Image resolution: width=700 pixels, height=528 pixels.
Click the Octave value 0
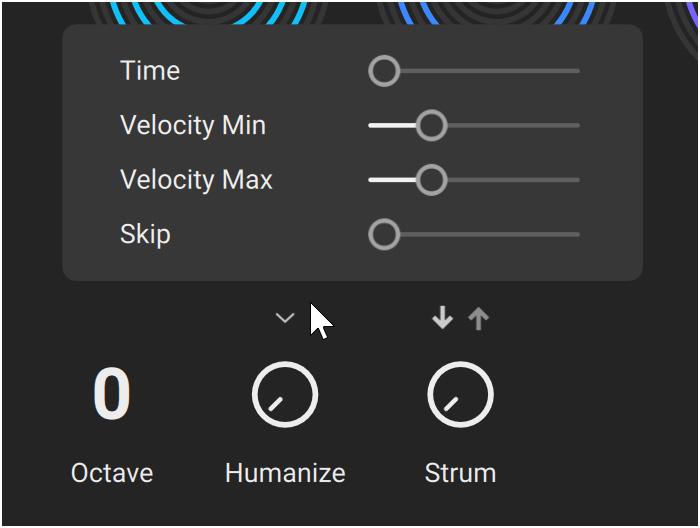pyautogui.click(x=111, y=395)
